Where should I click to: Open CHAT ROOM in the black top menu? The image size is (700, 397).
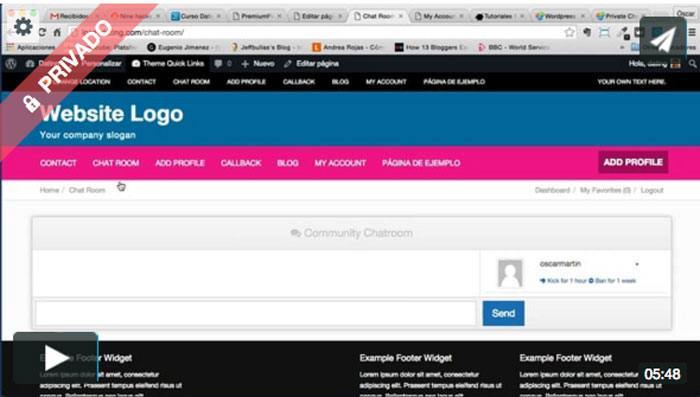point(191,82)
